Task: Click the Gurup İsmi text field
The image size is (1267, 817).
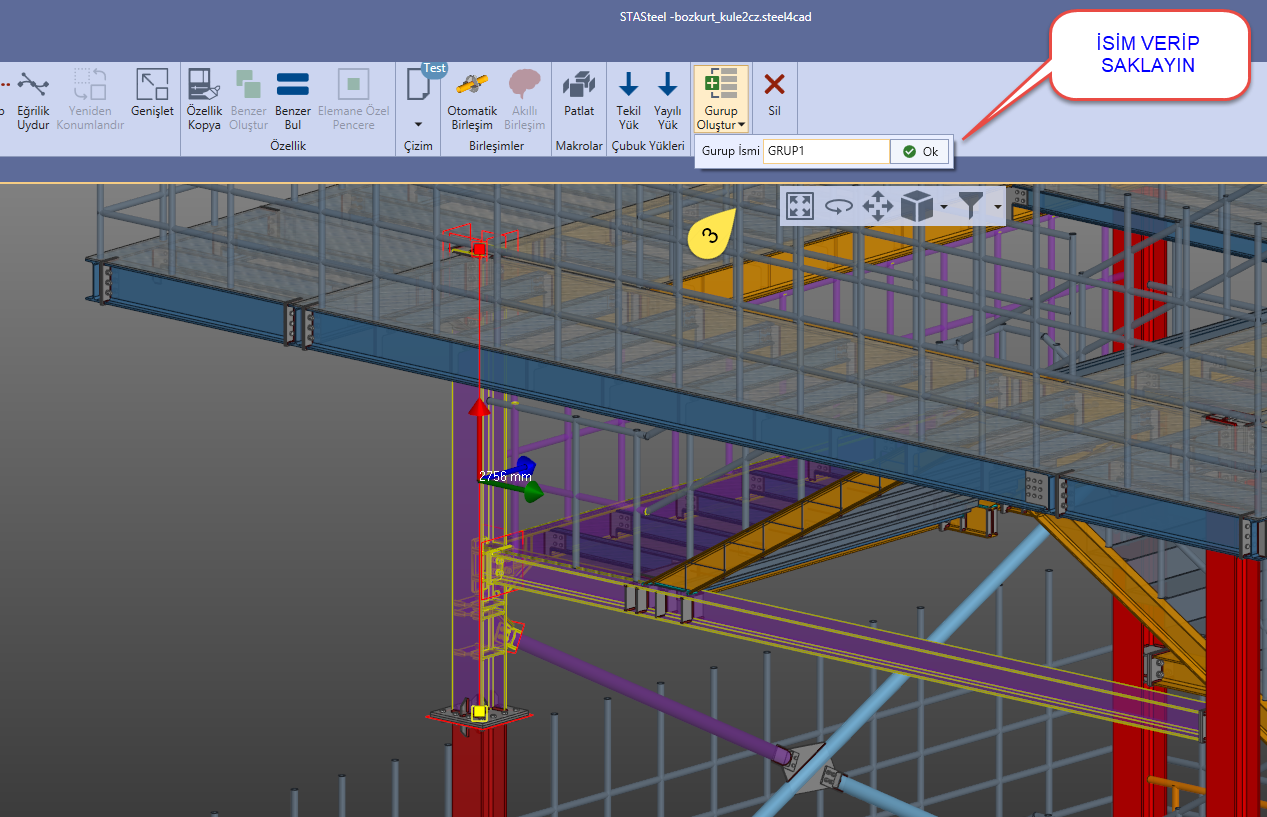Action: click(x=825, y=152)
